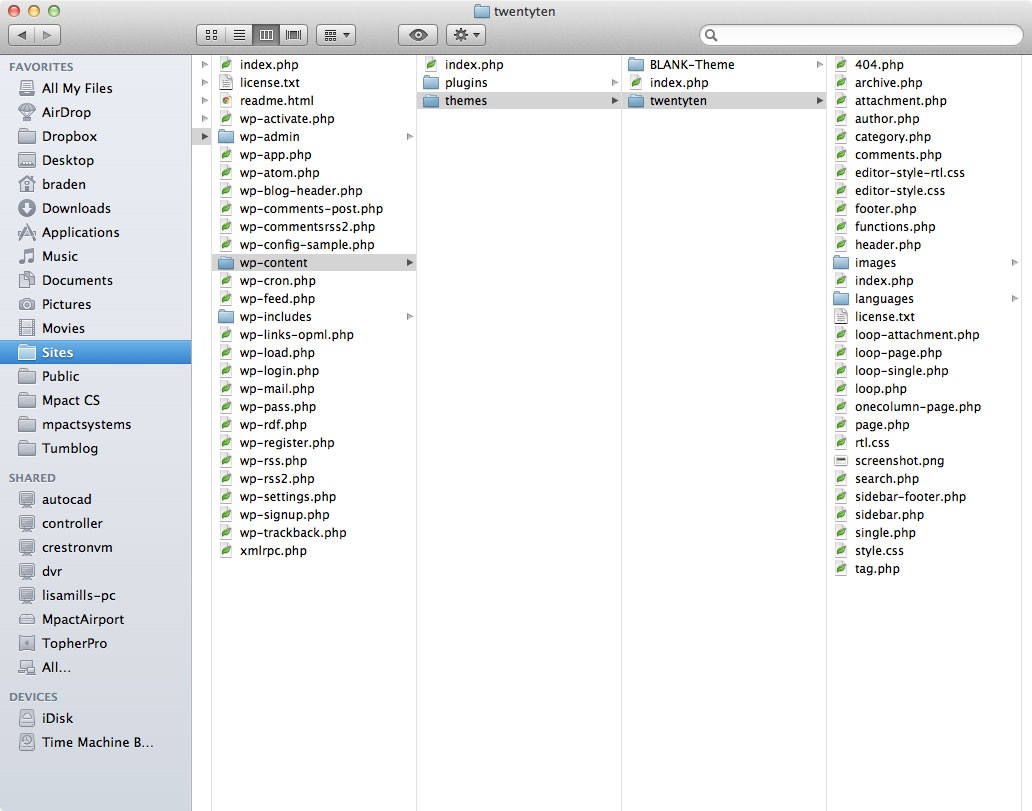The height and width of the screenshot is (811, 1032).
Task: Select the wp-content folder
Action: coord(314,263)
